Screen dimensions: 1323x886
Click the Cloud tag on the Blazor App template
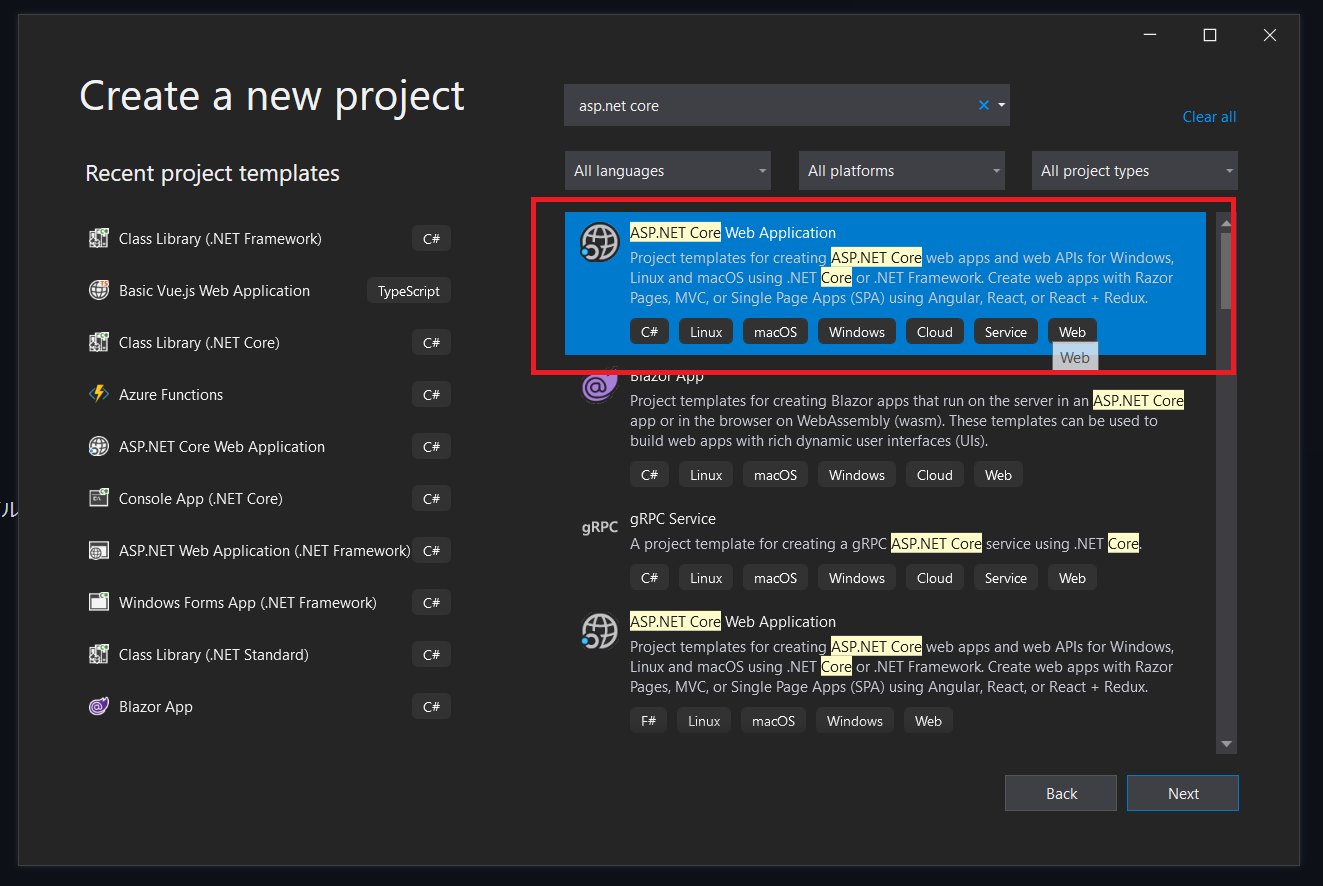pos(935,475)
